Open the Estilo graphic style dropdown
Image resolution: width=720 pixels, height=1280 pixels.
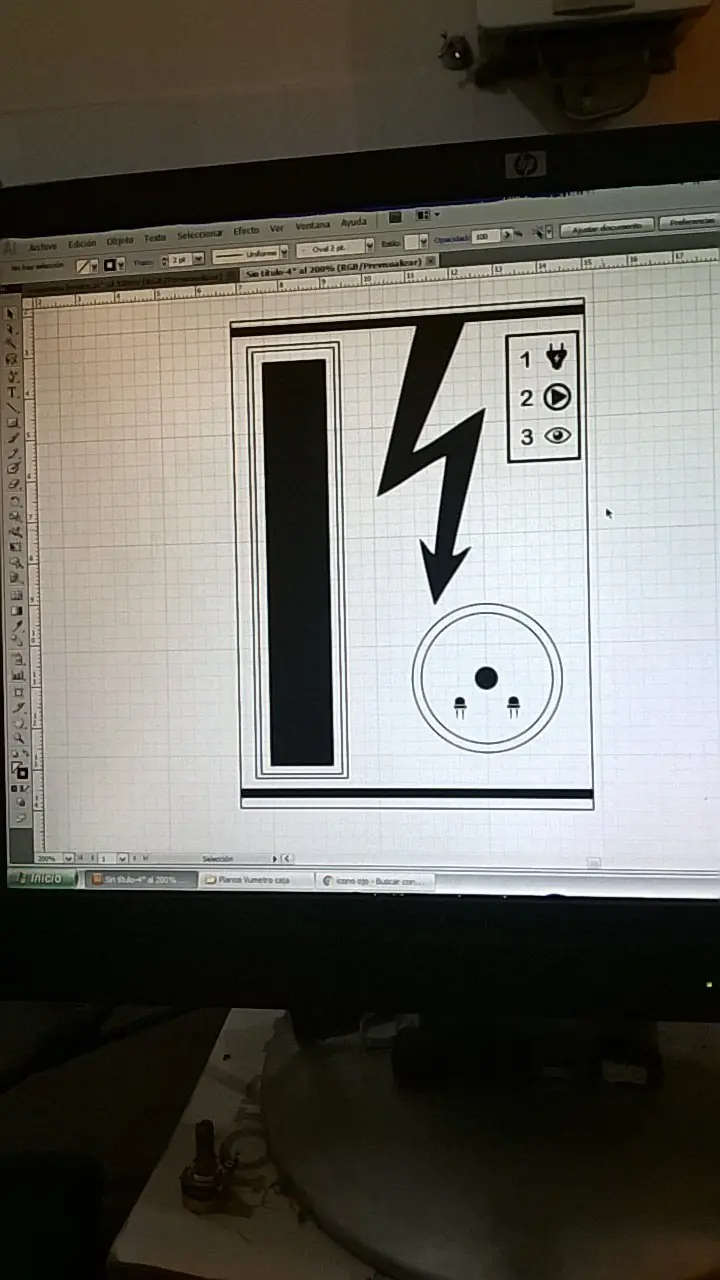coord(424,240)
